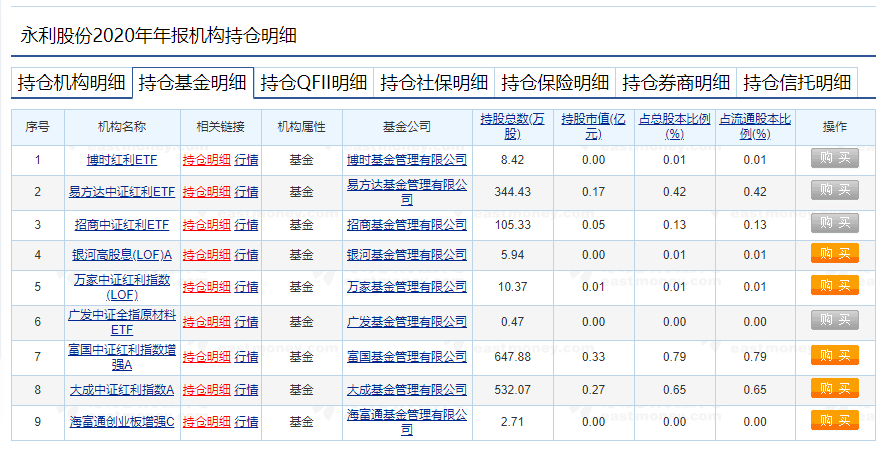Select the 647.88 shares value cell
Image resolution: width=877 pixels, height=461 pixels.
pos(512,357)
